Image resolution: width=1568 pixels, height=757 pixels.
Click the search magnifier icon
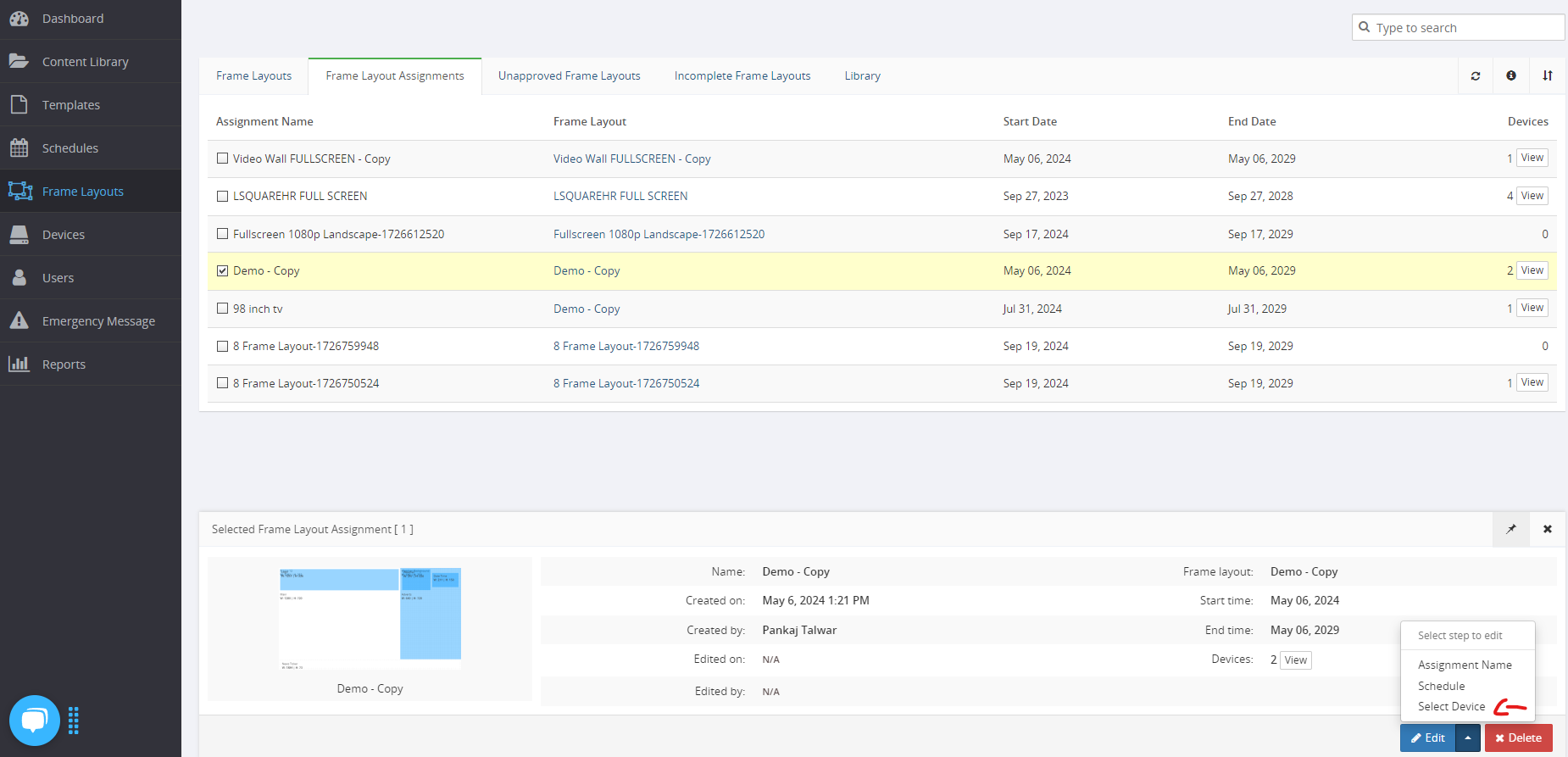[1364, 27]
